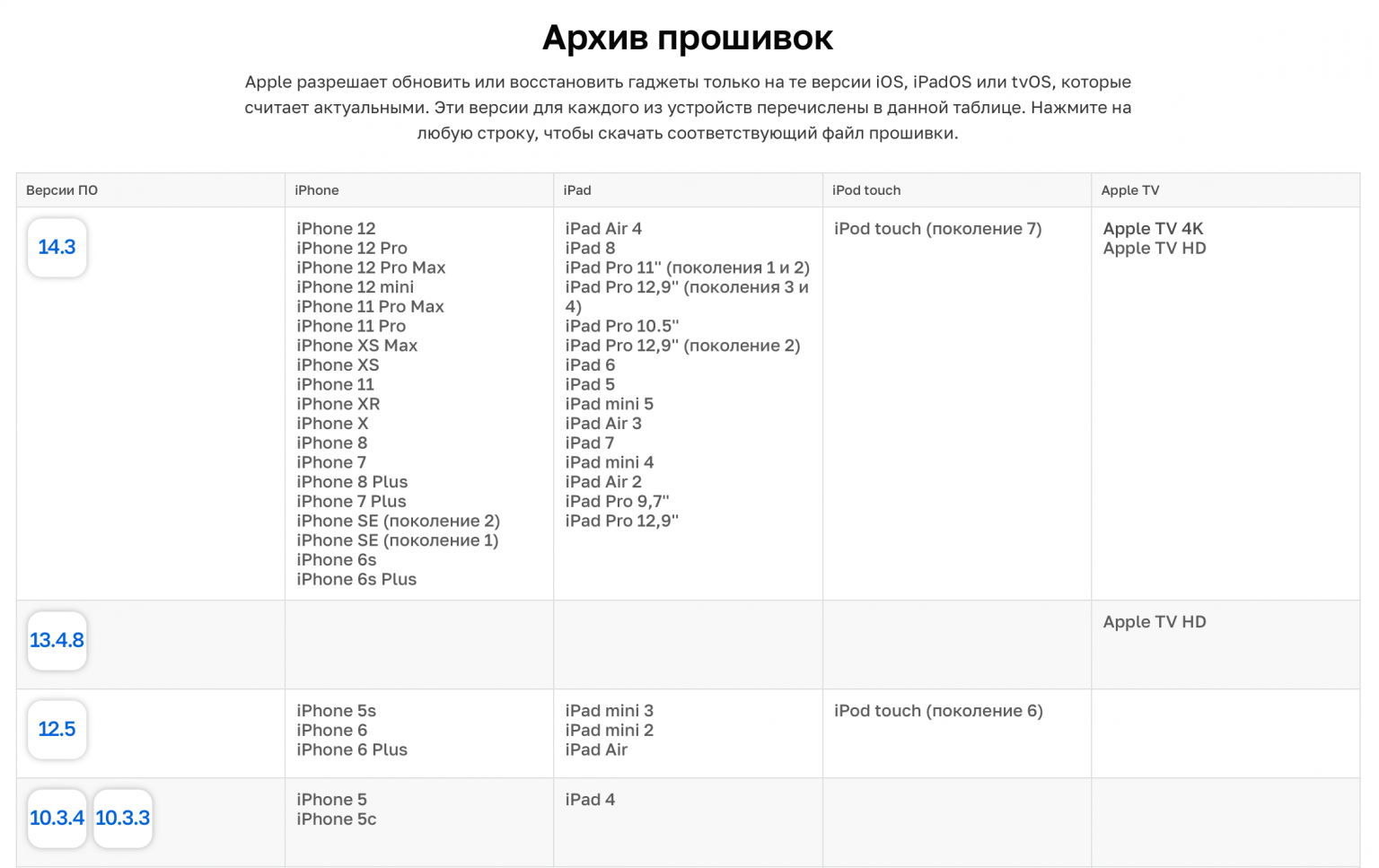The image size is (1379, 868).
Task: Click the iPhone 12 row
Action: point(336,229)
